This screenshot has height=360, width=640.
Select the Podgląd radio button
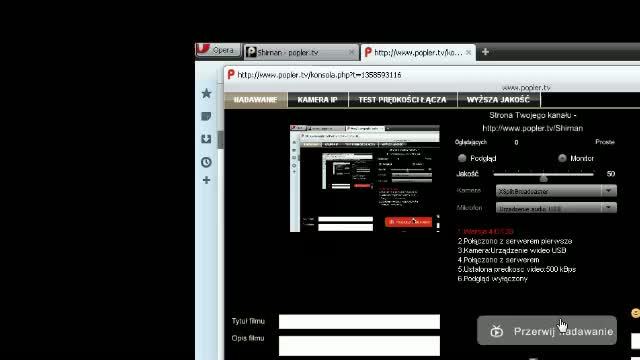pos(462,158)
